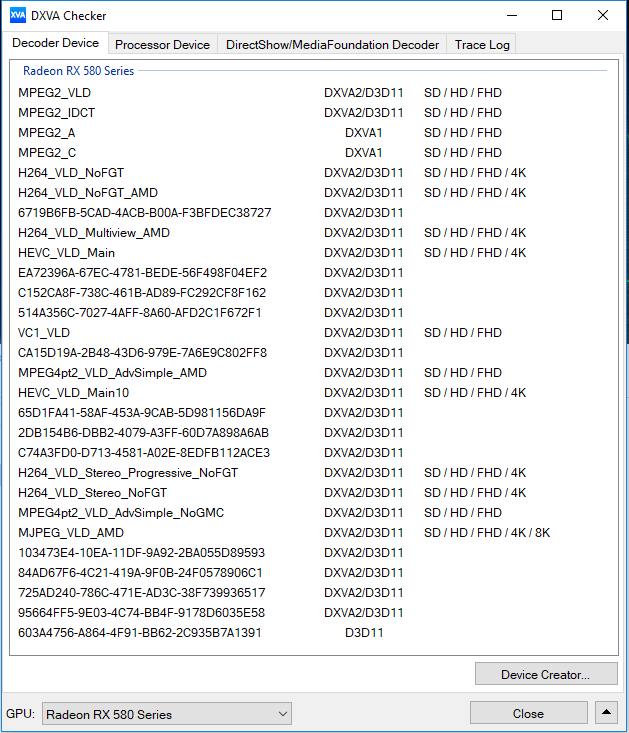This screenshot has width=629, height=733.
Task: Switch to the Trace Log tab
Action: pos(482,44)
